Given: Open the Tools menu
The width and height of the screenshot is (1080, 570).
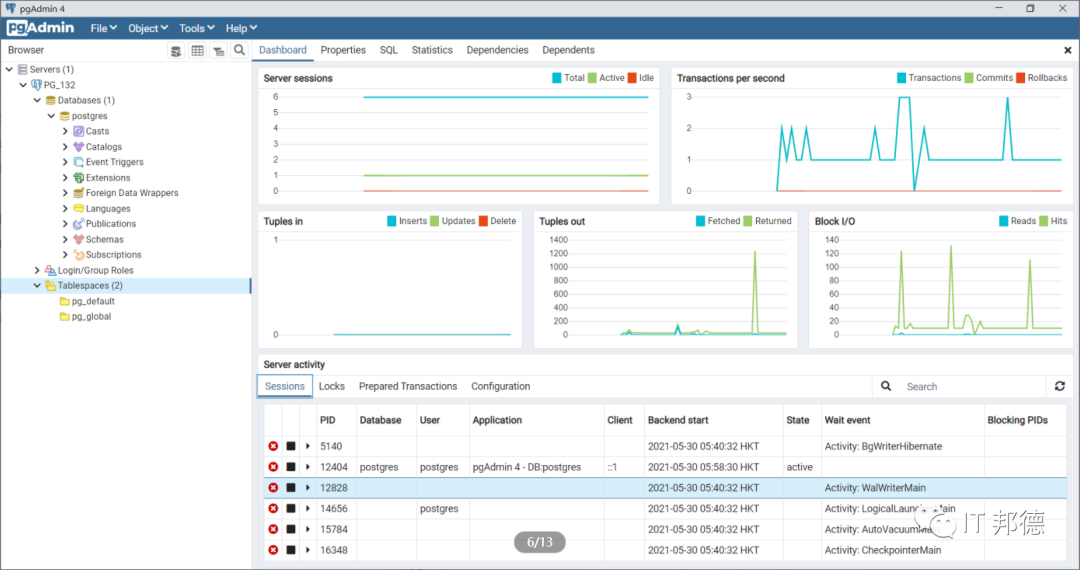Looking at the screenshot, I should click(x=196, y=28).
